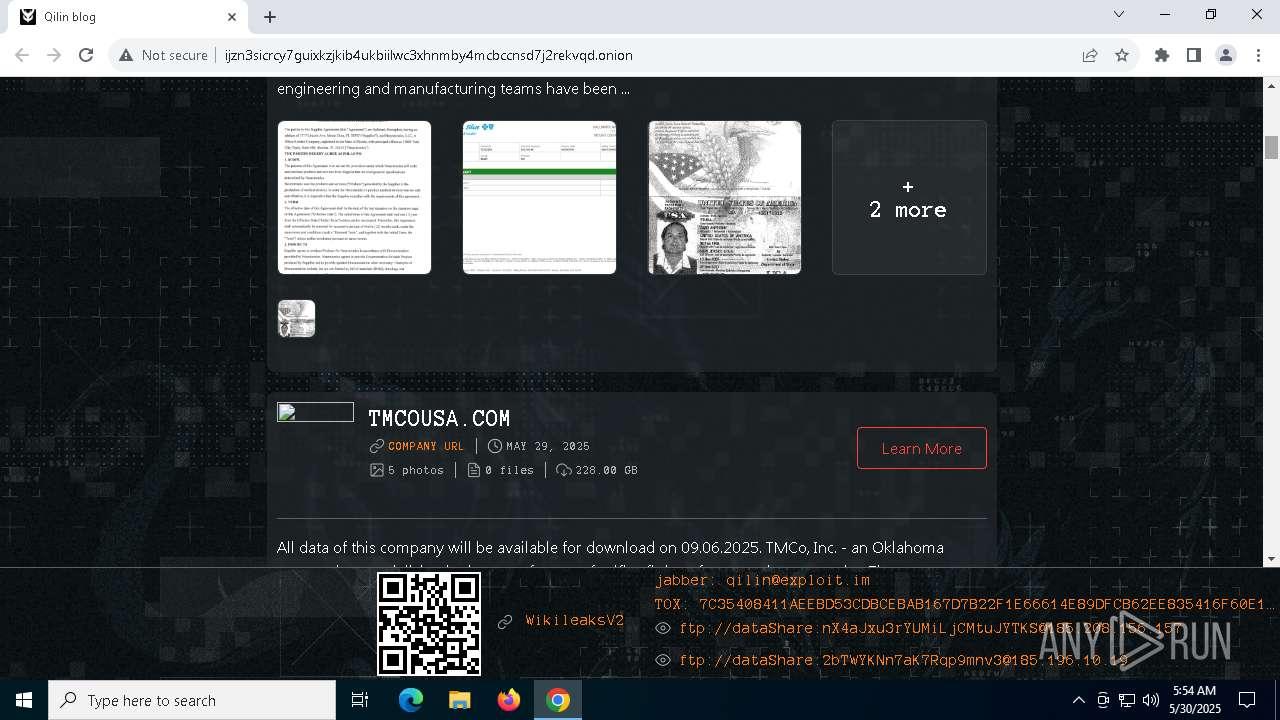Click the jabber qilin@exploit.im contact
The image size is (1280, 720).
point(762,580)
